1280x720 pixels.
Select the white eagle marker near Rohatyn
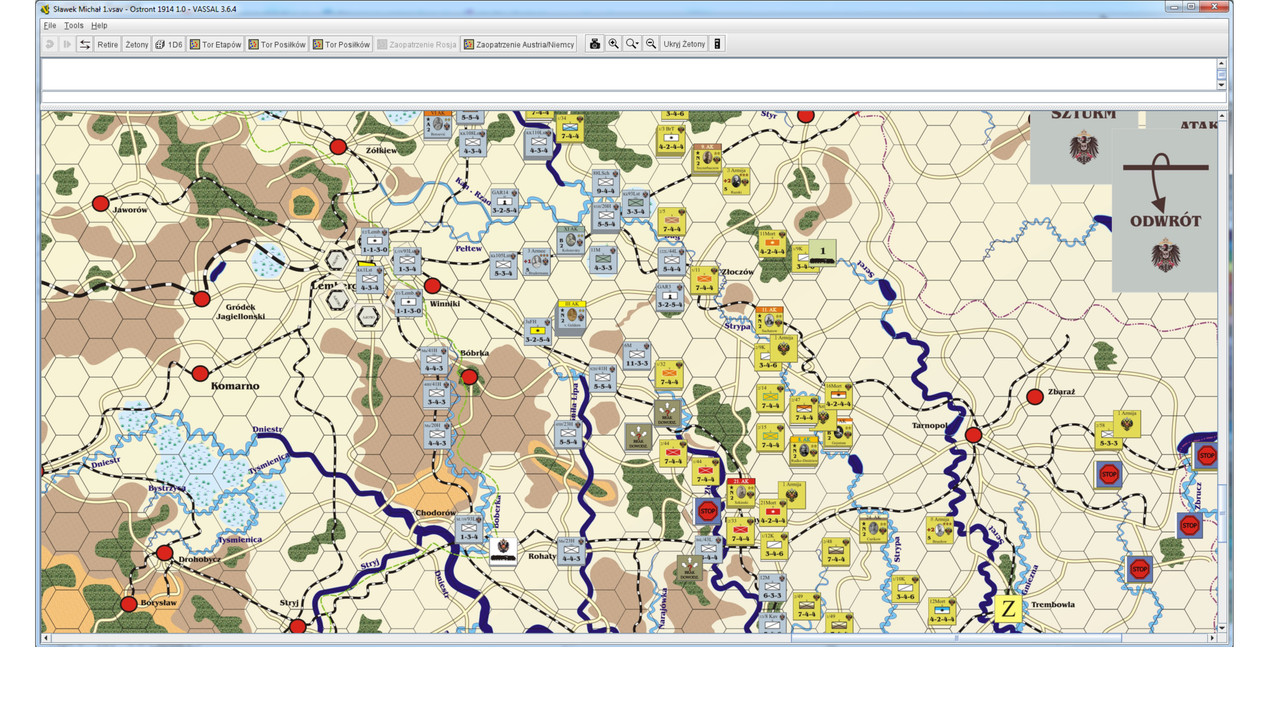[x=503, y=551]
